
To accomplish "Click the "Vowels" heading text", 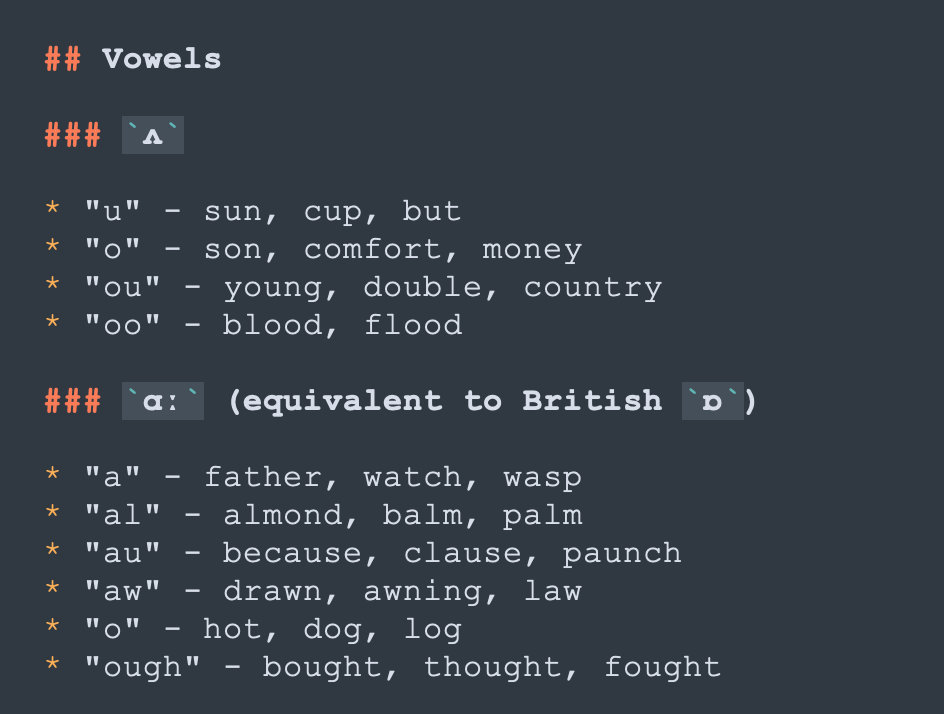I will [161, 59].
